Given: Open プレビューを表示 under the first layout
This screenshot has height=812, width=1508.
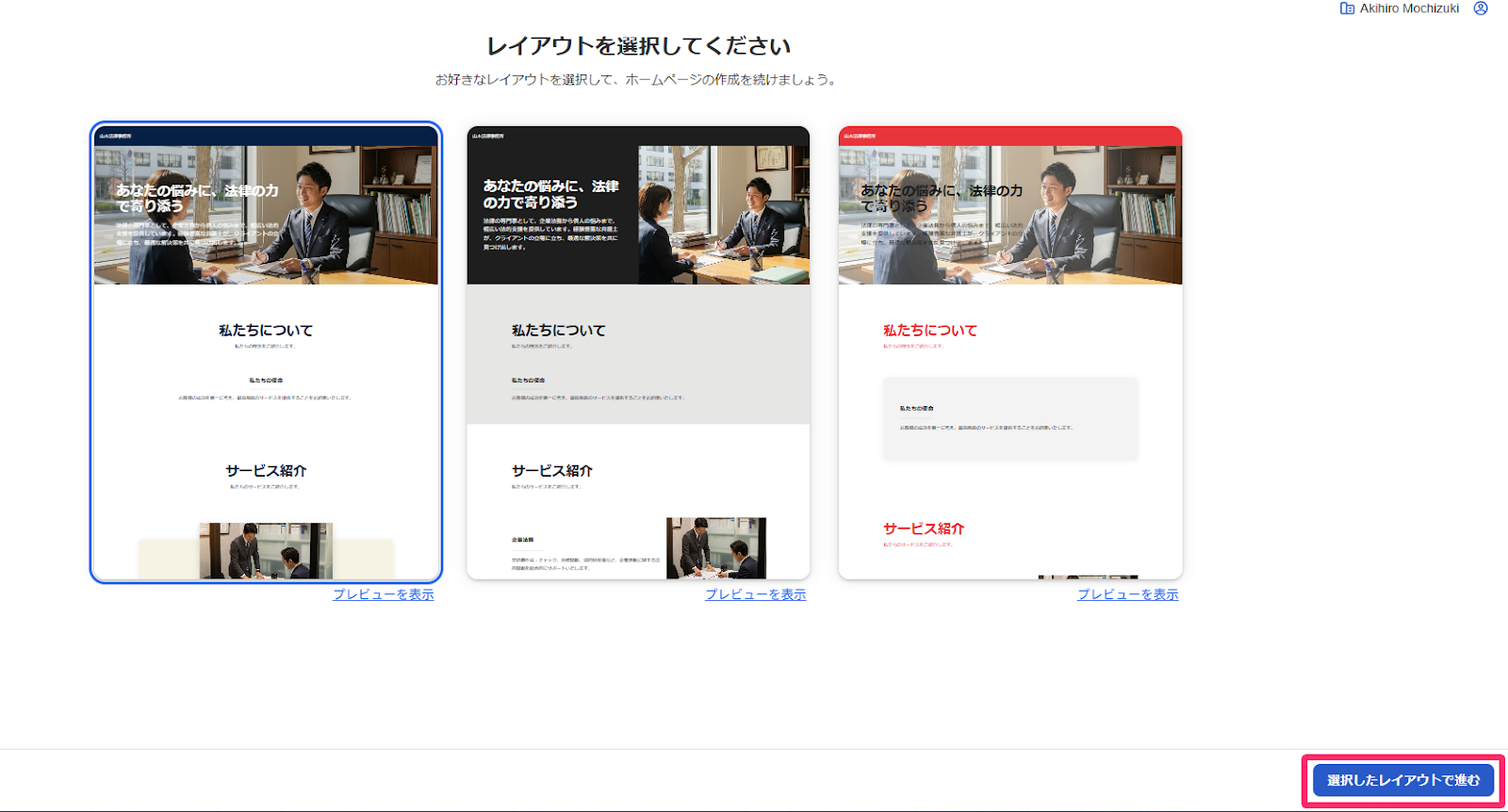Looking at the screenshot, I should pyautogui.click(x=384, y=594).
